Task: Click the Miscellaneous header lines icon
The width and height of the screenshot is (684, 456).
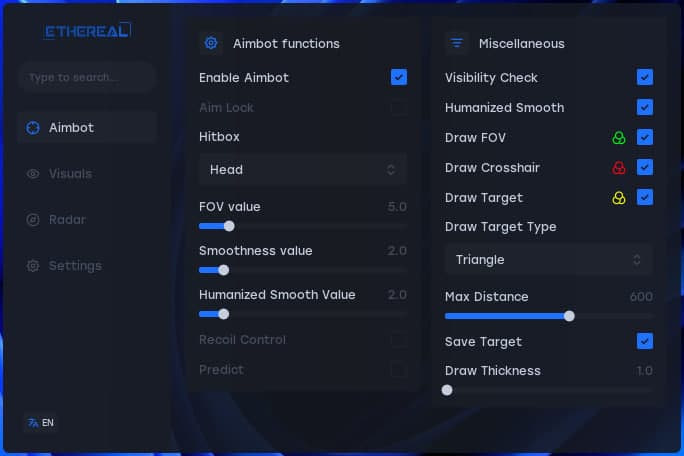Action: point(457,43)
